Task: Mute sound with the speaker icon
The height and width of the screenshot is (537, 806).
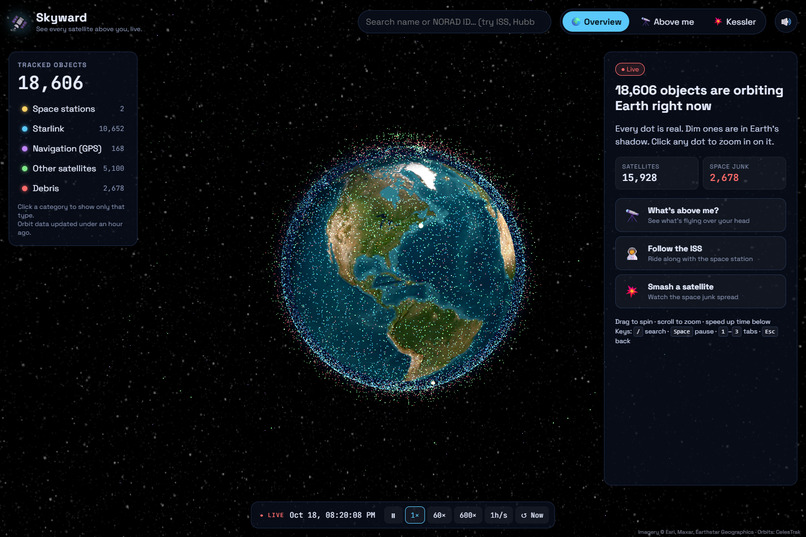Action: [785, 22]
